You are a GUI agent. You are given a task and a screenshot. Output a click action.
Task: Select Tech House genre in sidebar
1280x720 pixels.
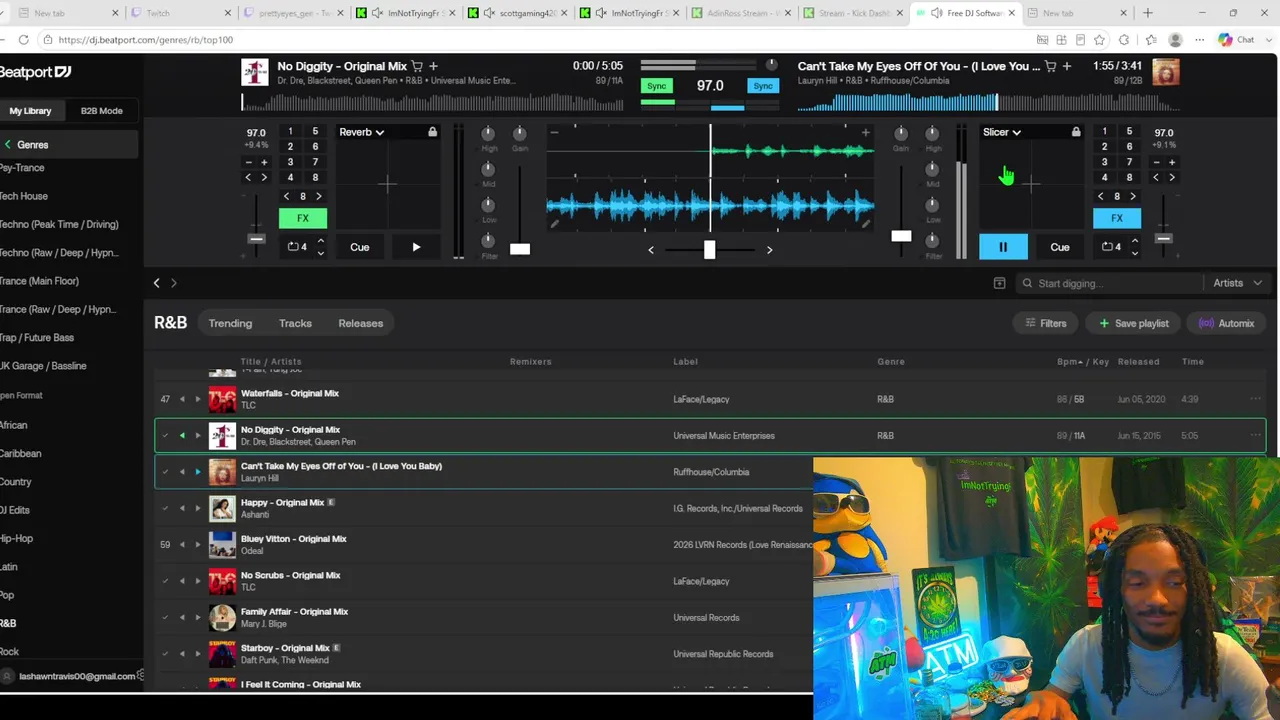coord(24,196)
